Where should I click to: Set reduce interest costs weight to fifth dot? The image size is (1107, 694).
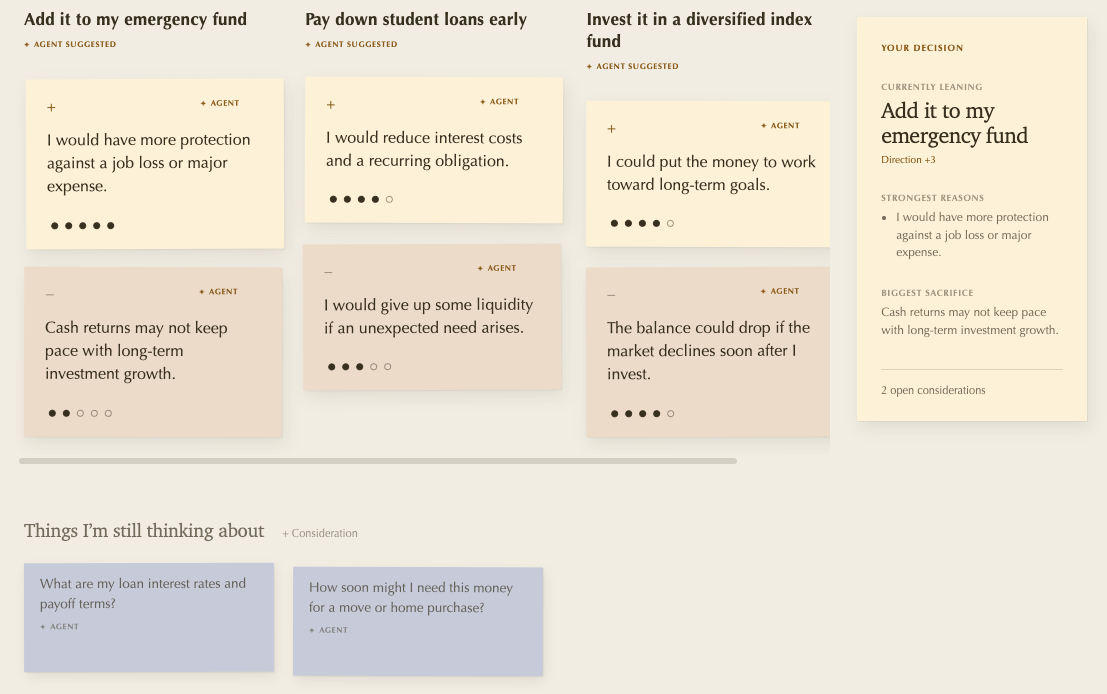pos(389,200)
